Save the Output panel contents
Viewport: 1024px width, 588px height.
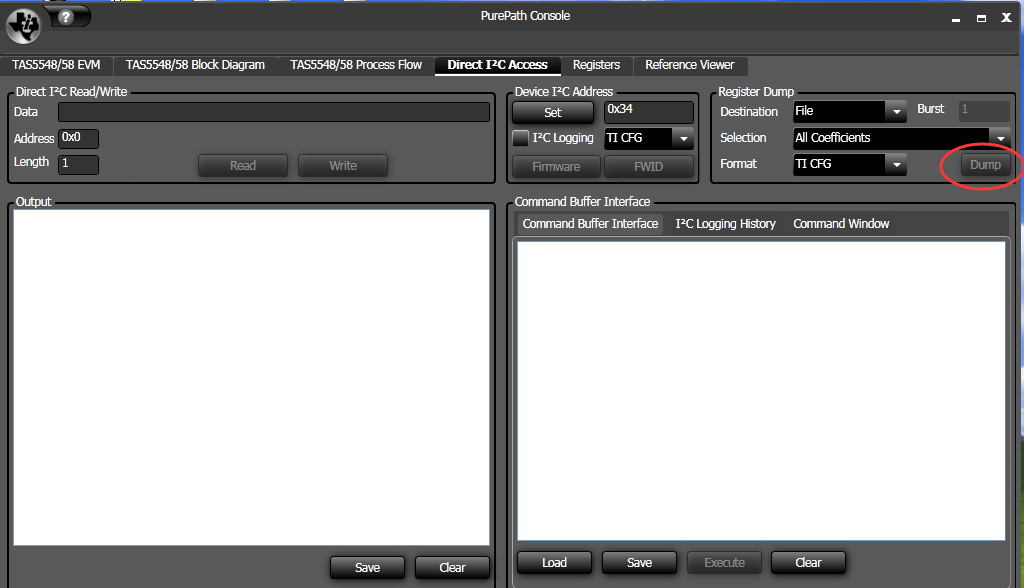pyautogui.click(x=367, y=568)
